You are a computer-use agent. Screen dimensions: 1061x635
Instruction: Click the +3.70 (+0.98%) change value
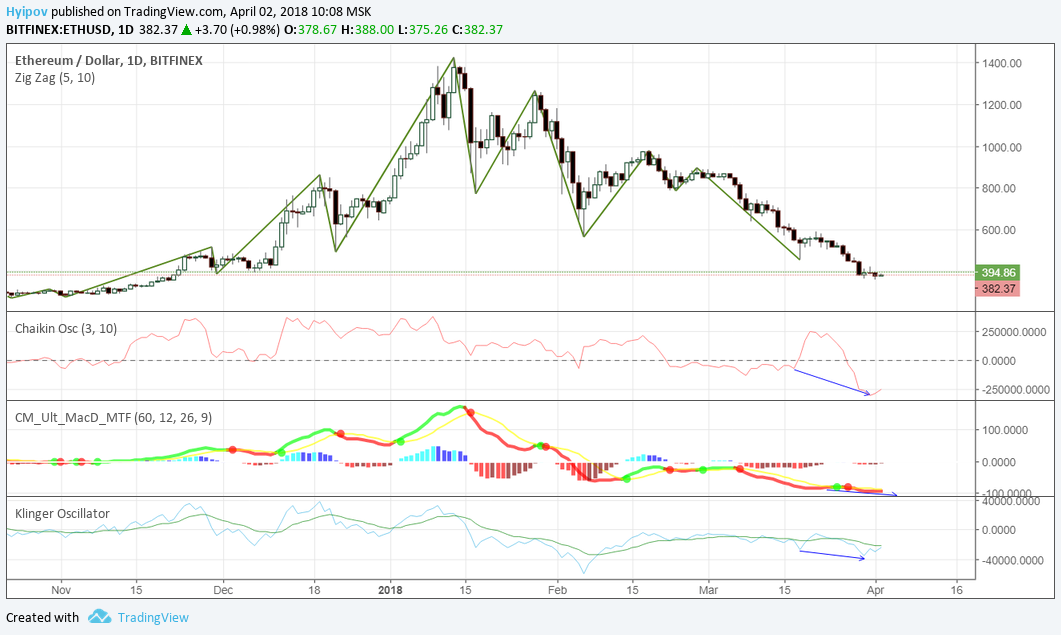(x=237, y=30)
